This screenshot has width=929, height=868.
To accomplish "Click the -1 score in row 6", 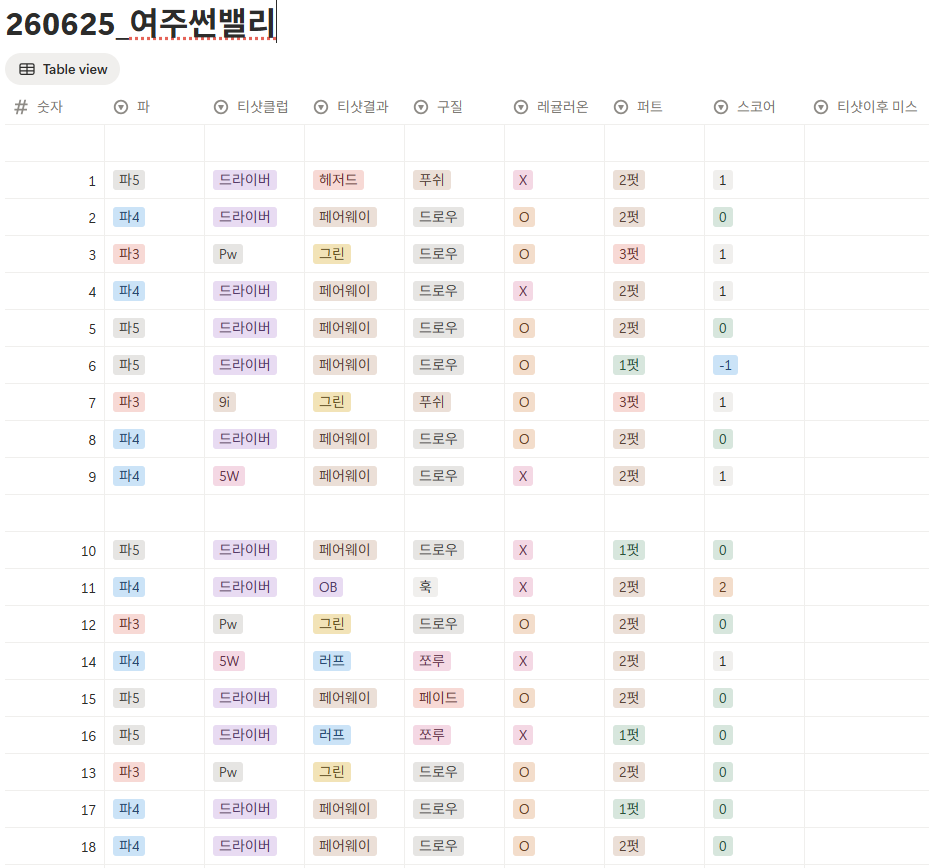I will click(725, 365).
